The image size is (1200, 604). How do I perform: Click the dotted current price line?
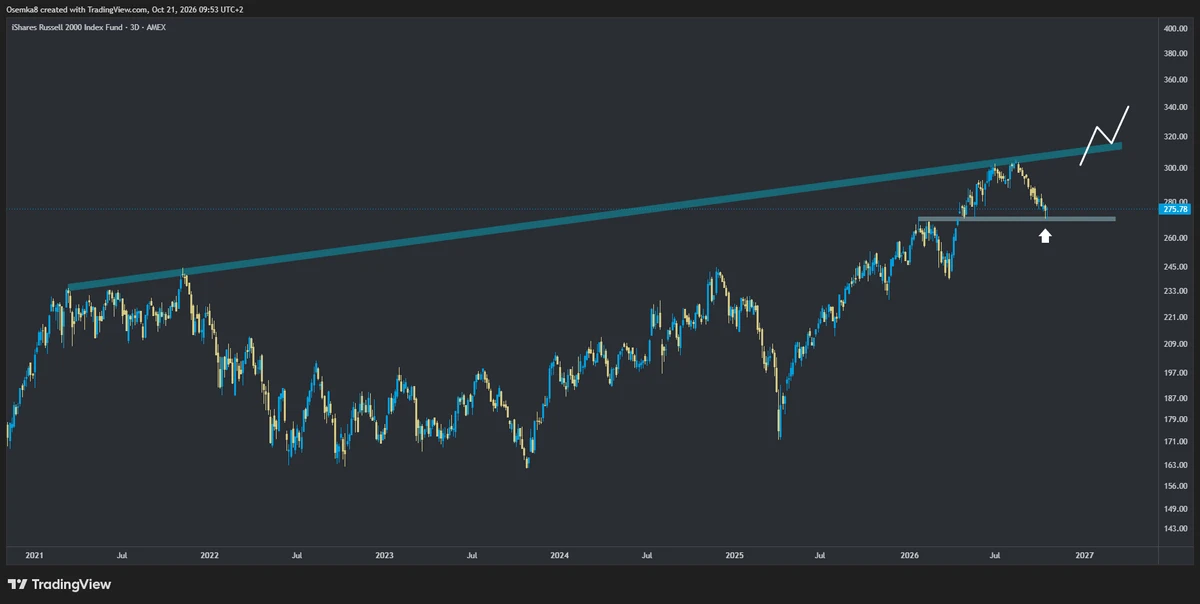click(x=580, y=209)
